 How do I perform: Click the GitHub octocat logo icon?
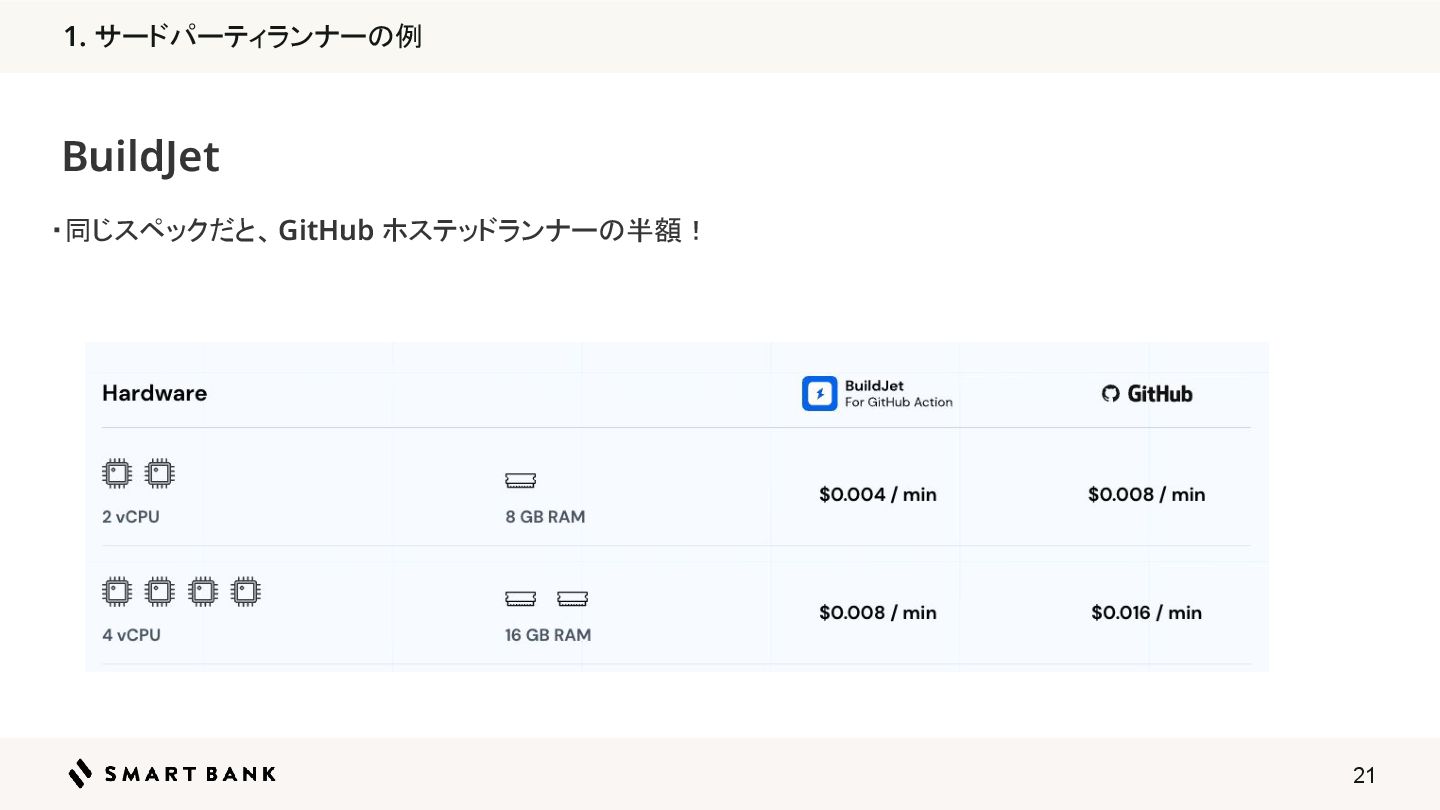pos(1110,394)
